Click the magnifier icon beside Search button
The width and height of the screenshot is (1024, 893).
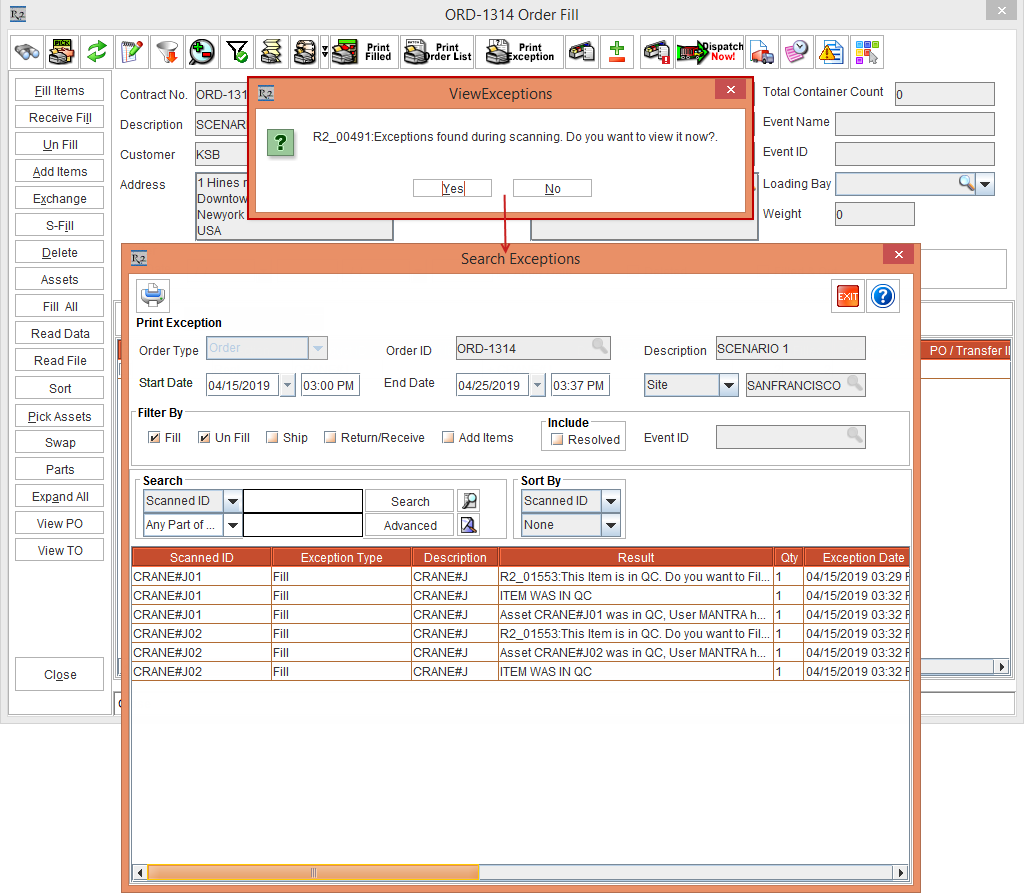pos(468,501)
